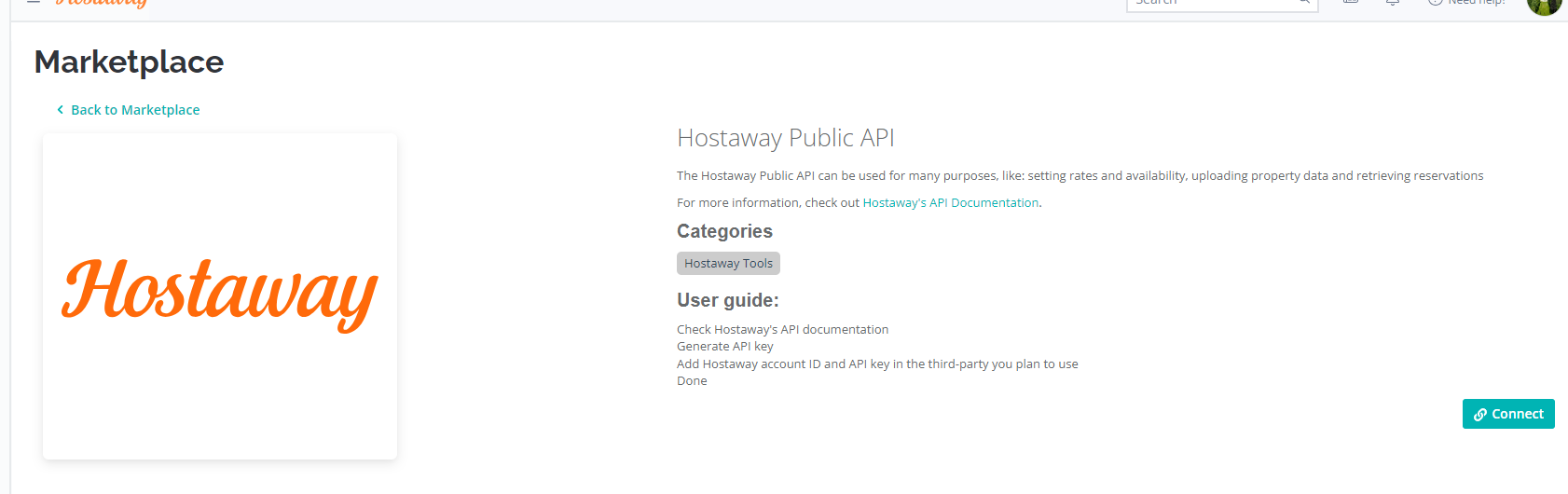Screen dimensions: 1568x494
Task: Go Back to Marketplace
Action: (x=135, y=110)
